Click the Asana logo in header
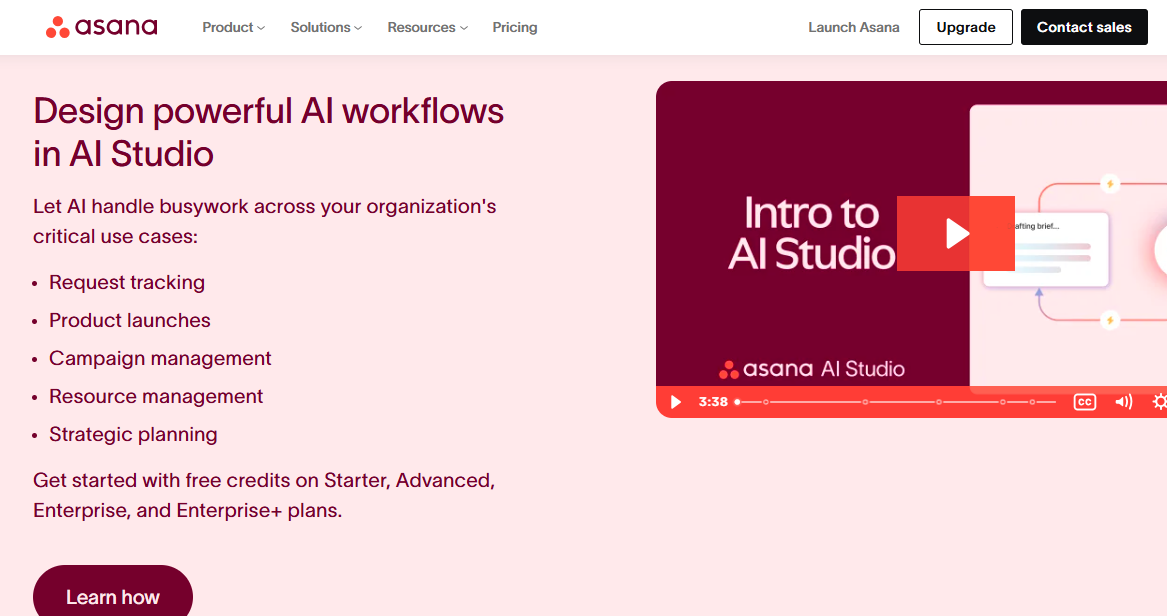1167x616 pixels. point(102,27)
